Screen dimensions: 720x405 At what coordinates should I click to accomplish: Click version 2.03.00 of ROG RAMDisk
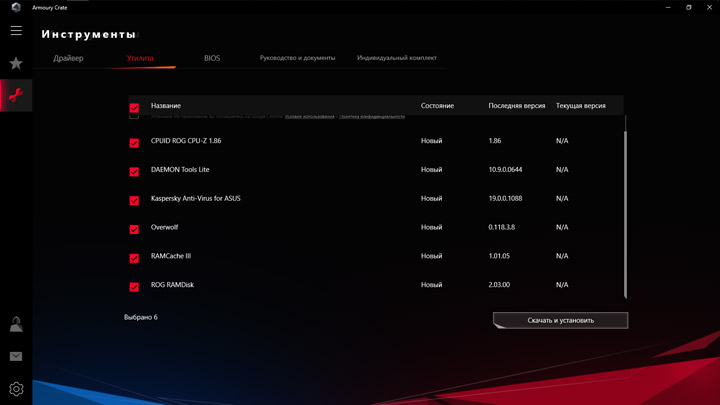pyautogui.click(x=499, y=285)
